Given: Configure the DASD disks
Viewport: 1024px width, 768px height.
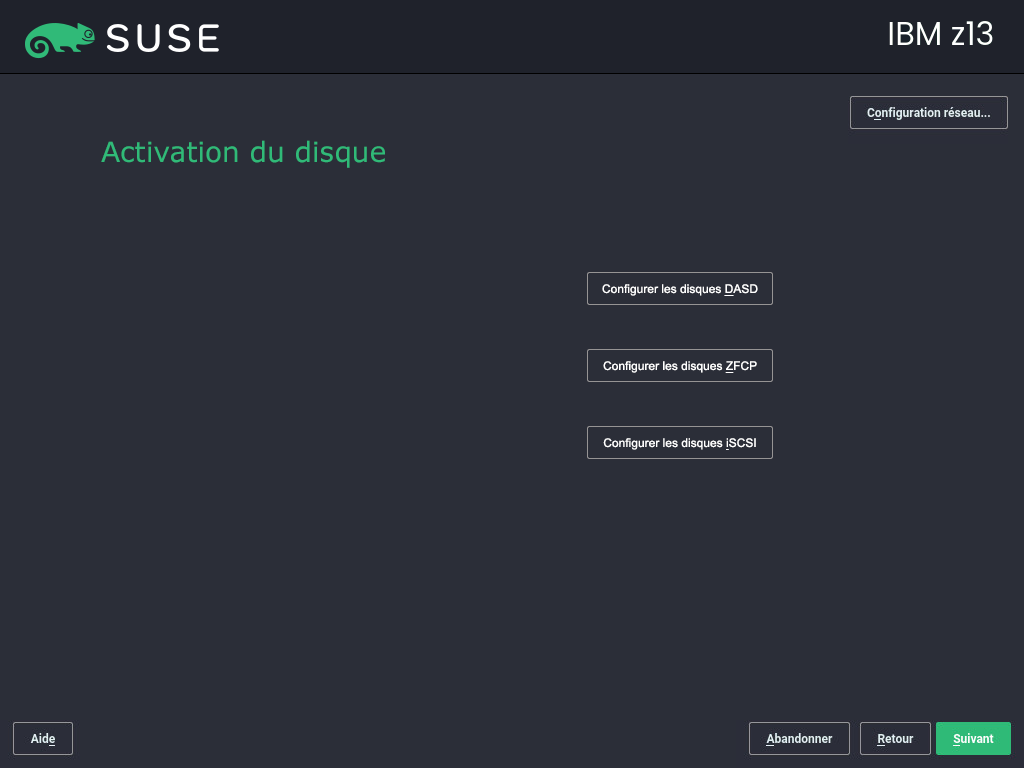Looking at the screenshot, I should tap(679, 289).
